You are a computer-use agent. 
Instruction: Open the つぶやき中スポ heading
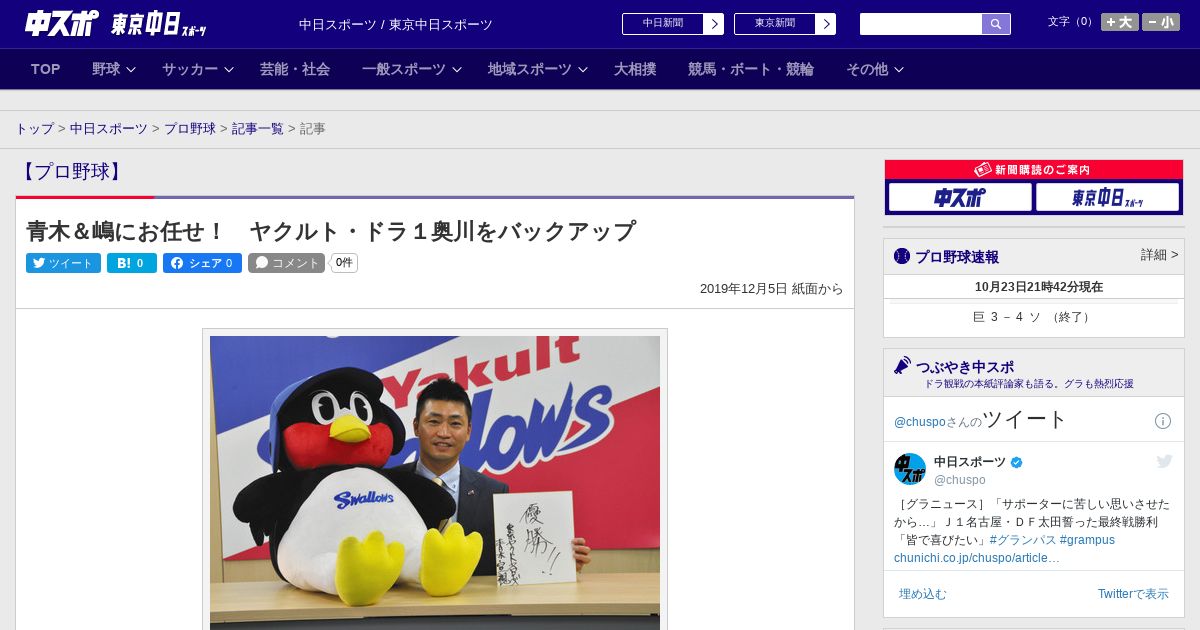tap(964, 367)
